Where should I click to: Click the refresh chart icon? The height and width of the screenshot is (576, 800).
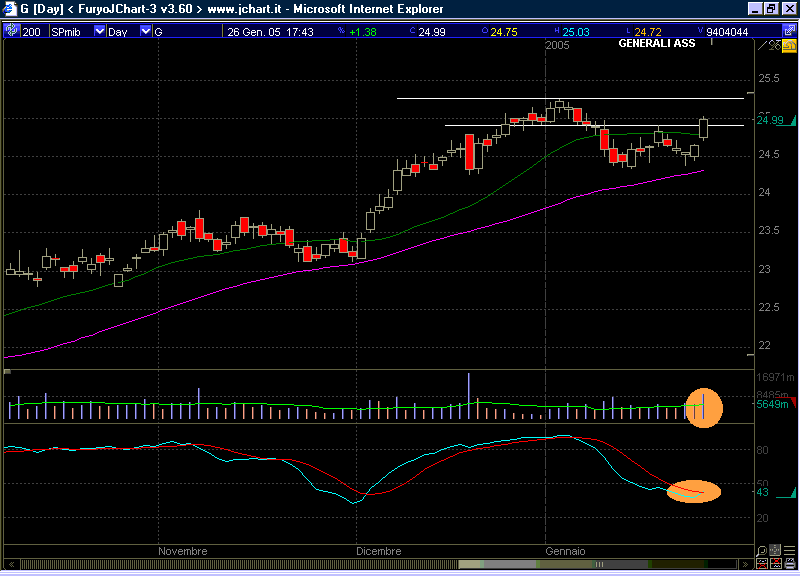11,31
